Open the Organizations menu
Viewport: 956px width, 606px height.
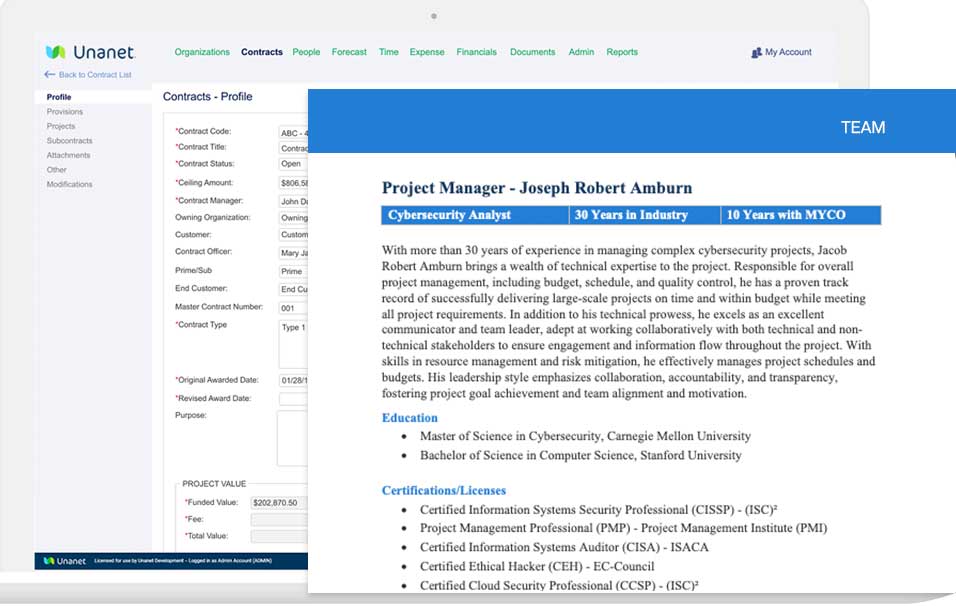coord(202,51)
